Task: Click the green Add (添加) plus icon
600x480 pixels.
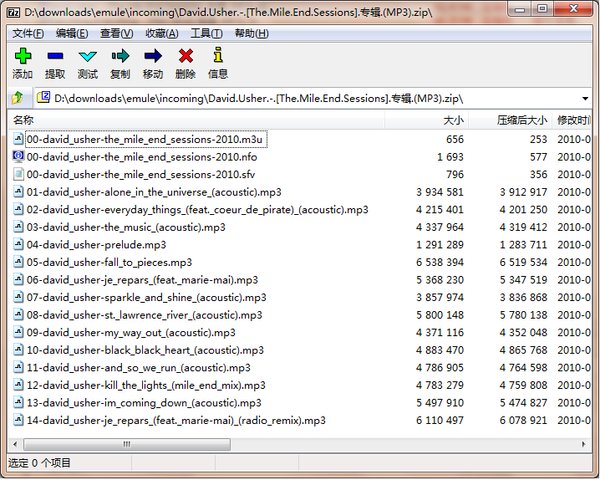Action: click(23, 56)
